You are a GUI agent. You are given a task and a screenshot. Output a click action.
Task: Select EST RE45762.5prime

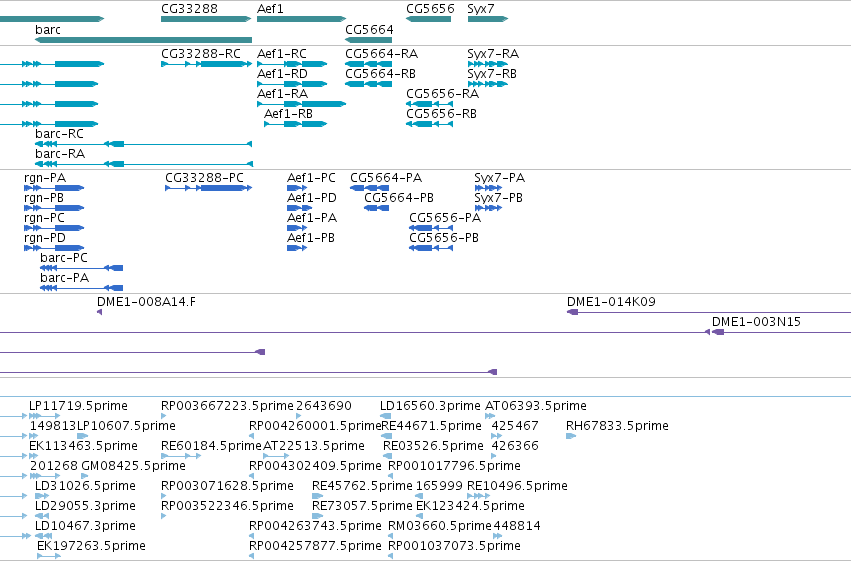(363, 486)
